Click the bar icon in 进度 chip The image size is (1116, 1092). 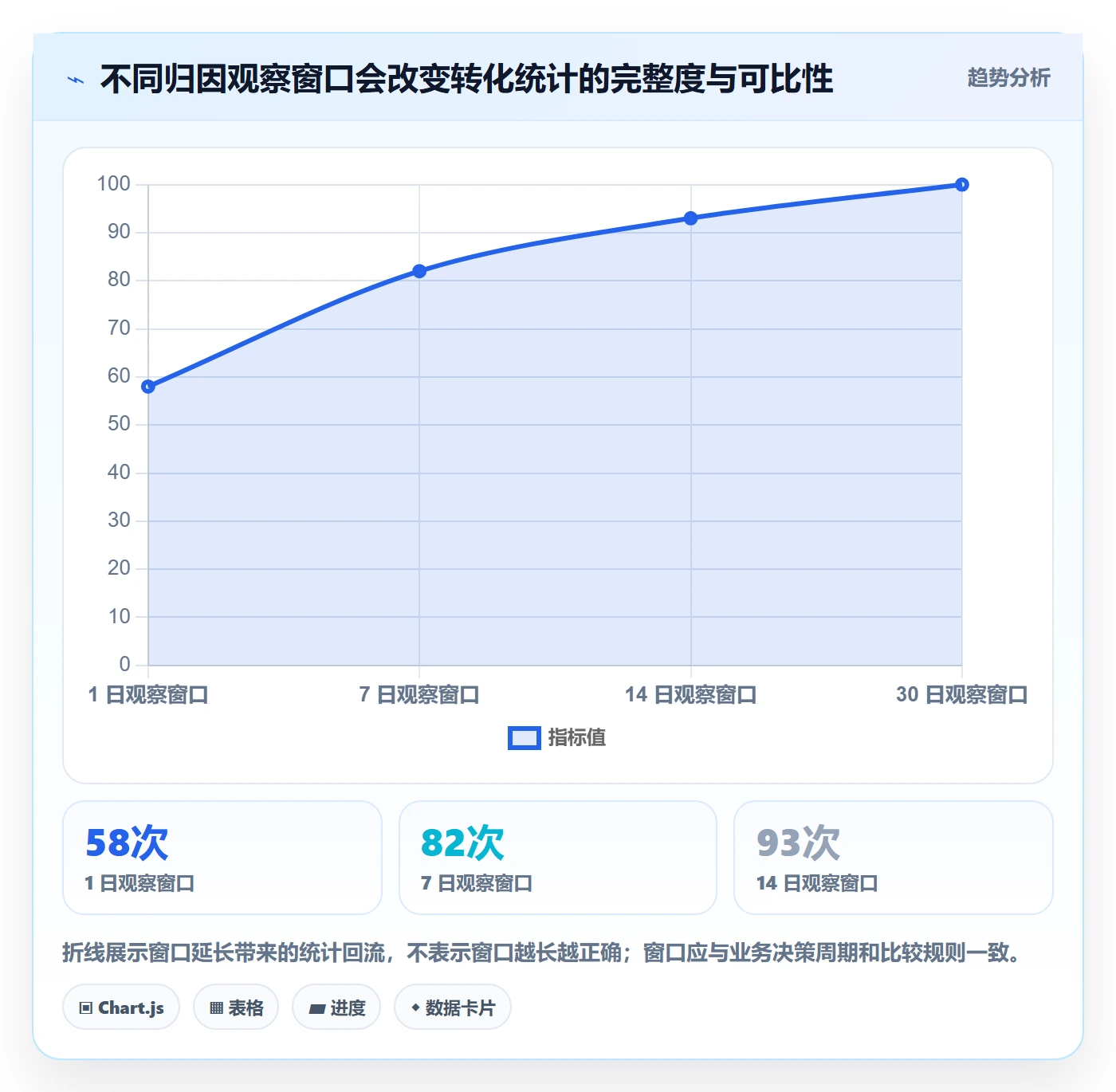tap(316, 1009)
